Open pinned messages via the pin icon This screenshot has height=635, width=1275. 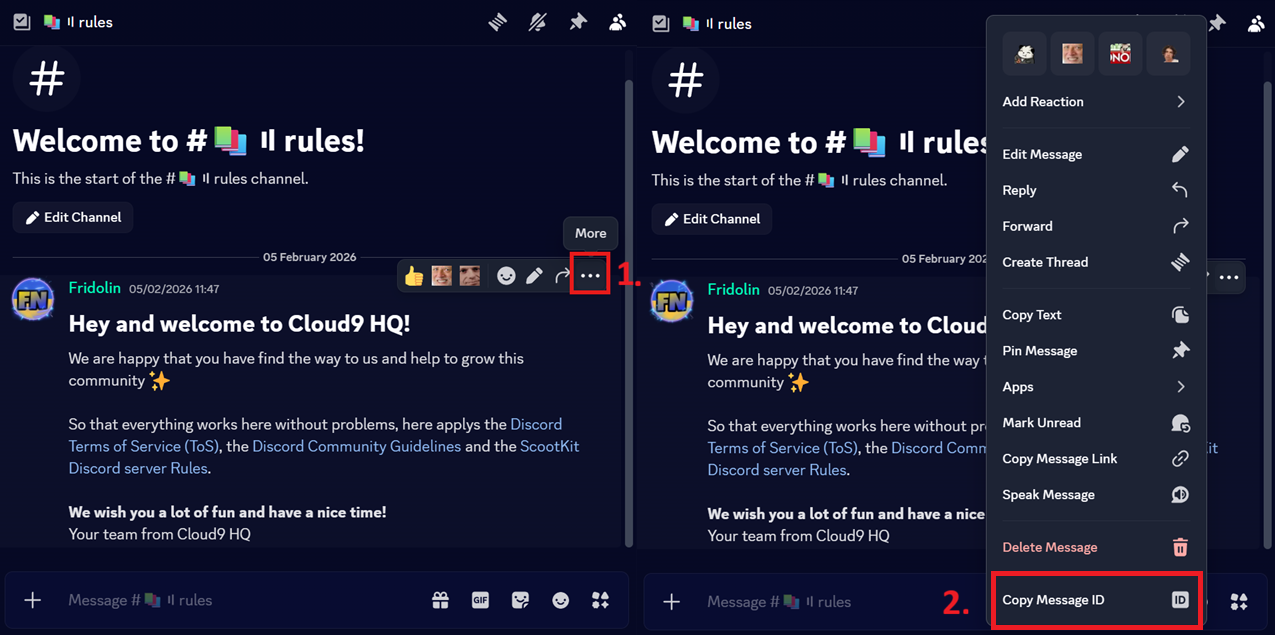coord(577,22)
